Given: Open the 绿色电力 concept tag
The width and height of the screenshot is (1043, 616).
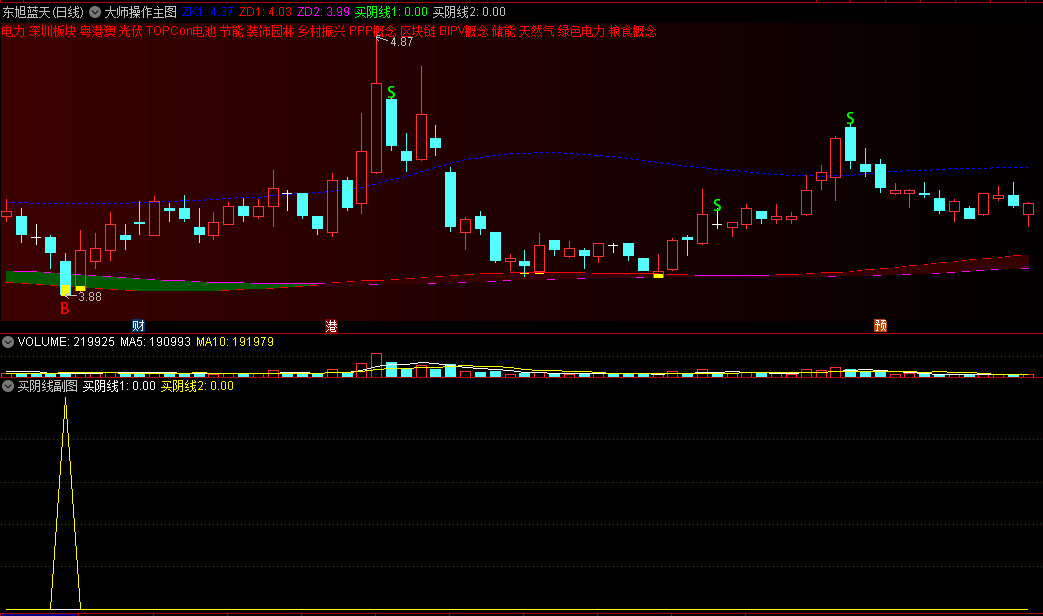Looking at the screenshot, I should point(581,31).
